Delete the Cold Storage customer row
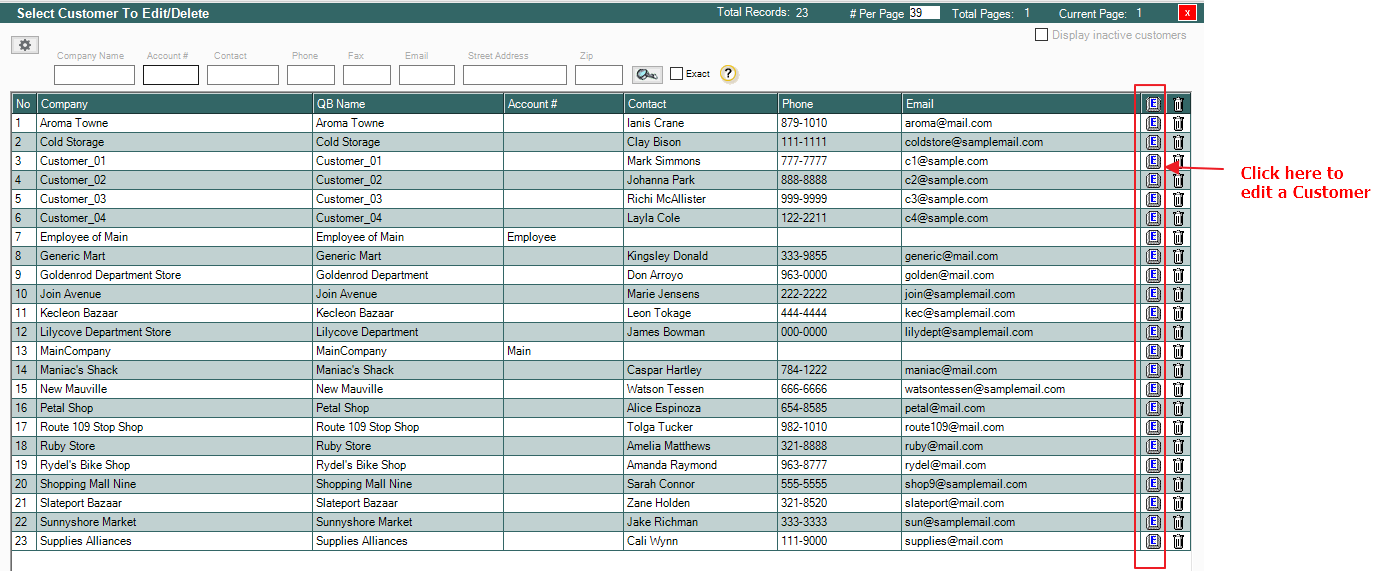 pos(1178,142)
